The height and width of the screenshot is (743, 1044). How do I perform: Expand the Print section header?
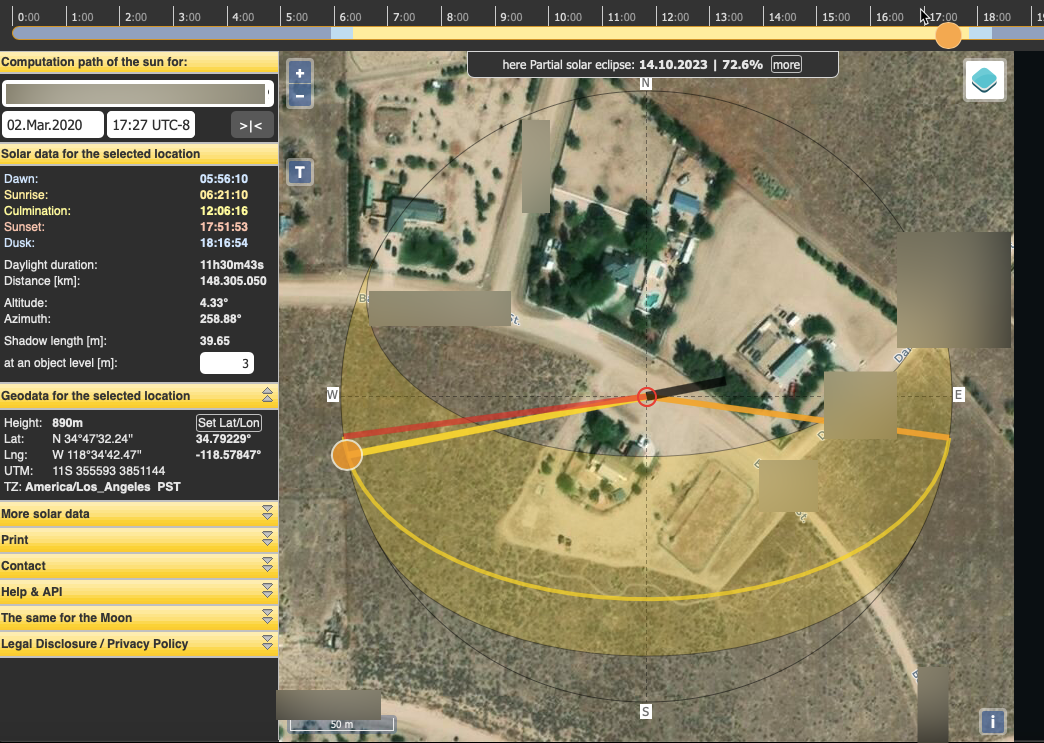(139, 539)
